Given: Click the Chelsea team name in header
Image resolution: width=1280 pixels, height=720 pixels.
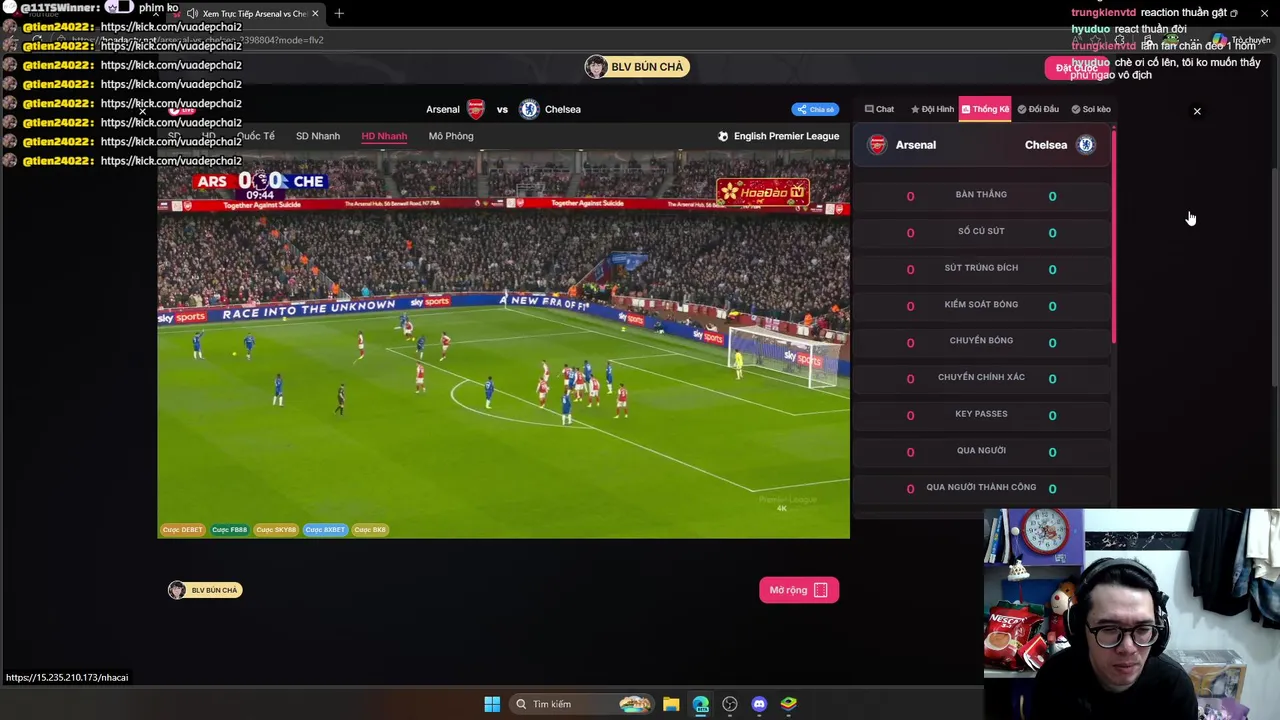Looking at the screenshot, I should click(x=562, y=109).
